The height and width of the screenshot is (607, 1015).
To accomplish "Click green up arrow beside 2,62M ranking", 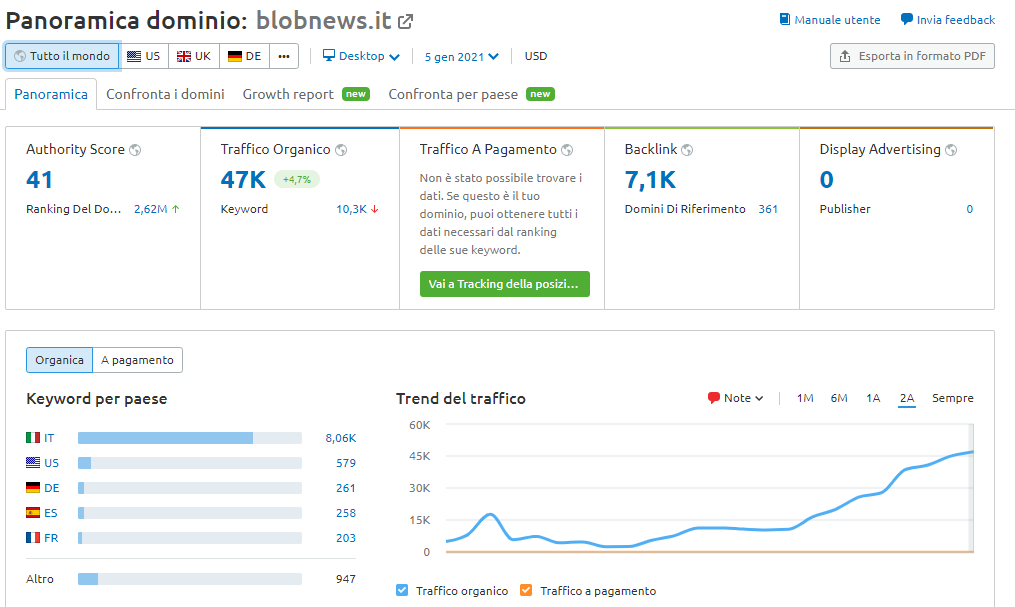I will (175, 209).
